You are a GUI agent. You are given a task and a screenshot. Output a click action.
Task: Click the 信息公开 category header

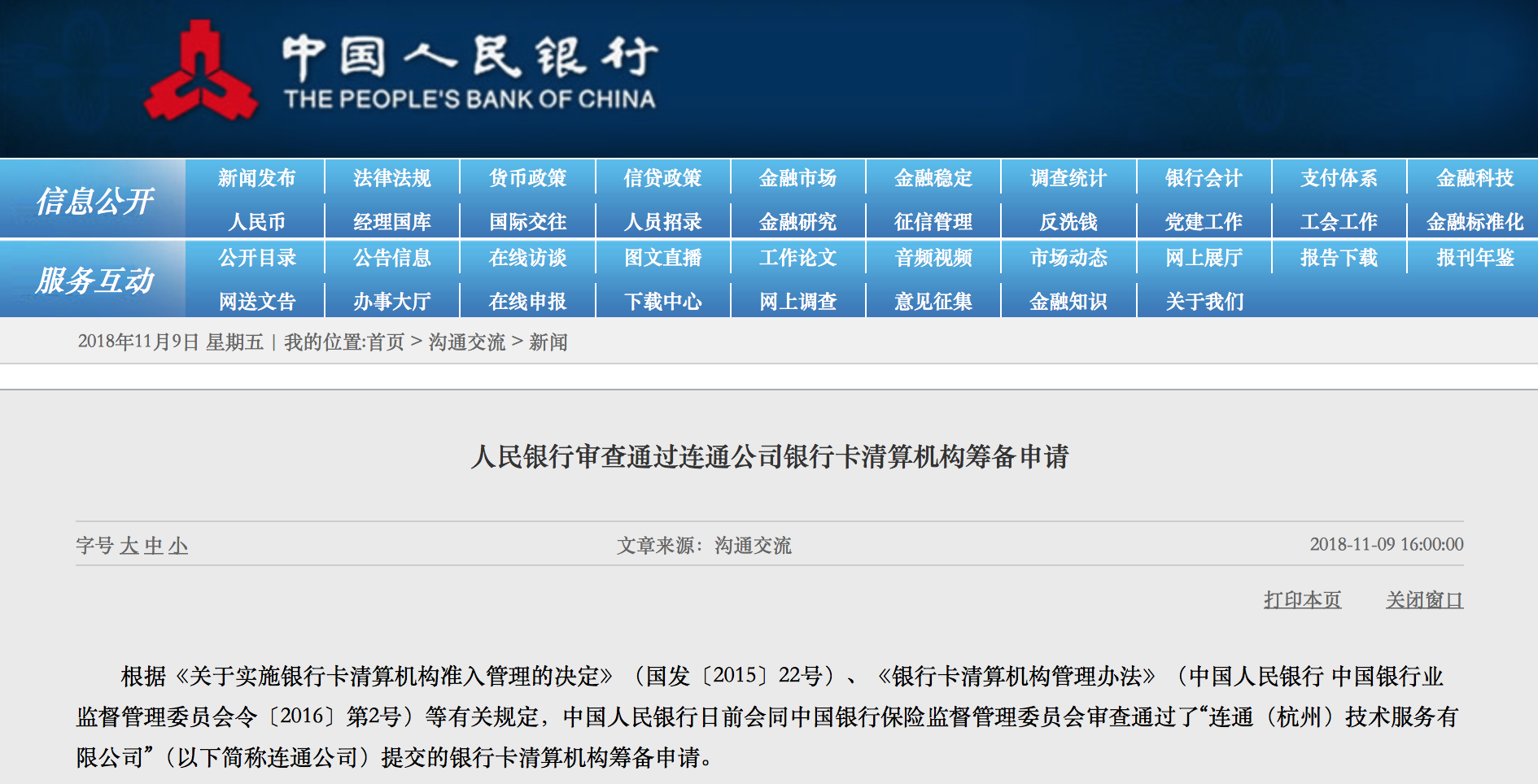pyautogui.click(x=94, y=200)
